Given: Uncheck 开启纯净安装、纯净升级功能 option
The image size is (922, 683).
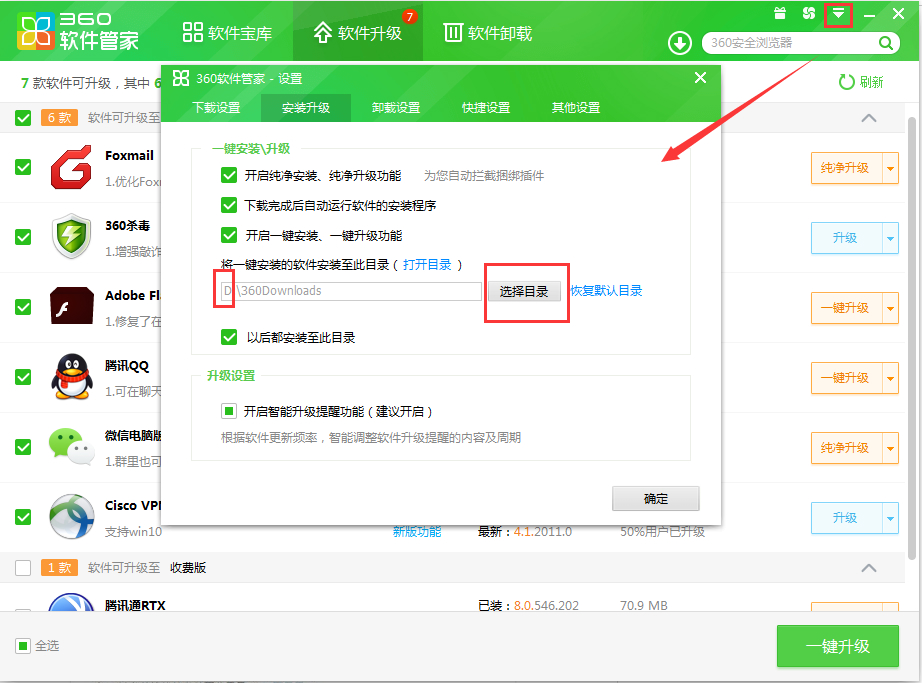Looking at the screenshot, I should click(x=229, y=175).
